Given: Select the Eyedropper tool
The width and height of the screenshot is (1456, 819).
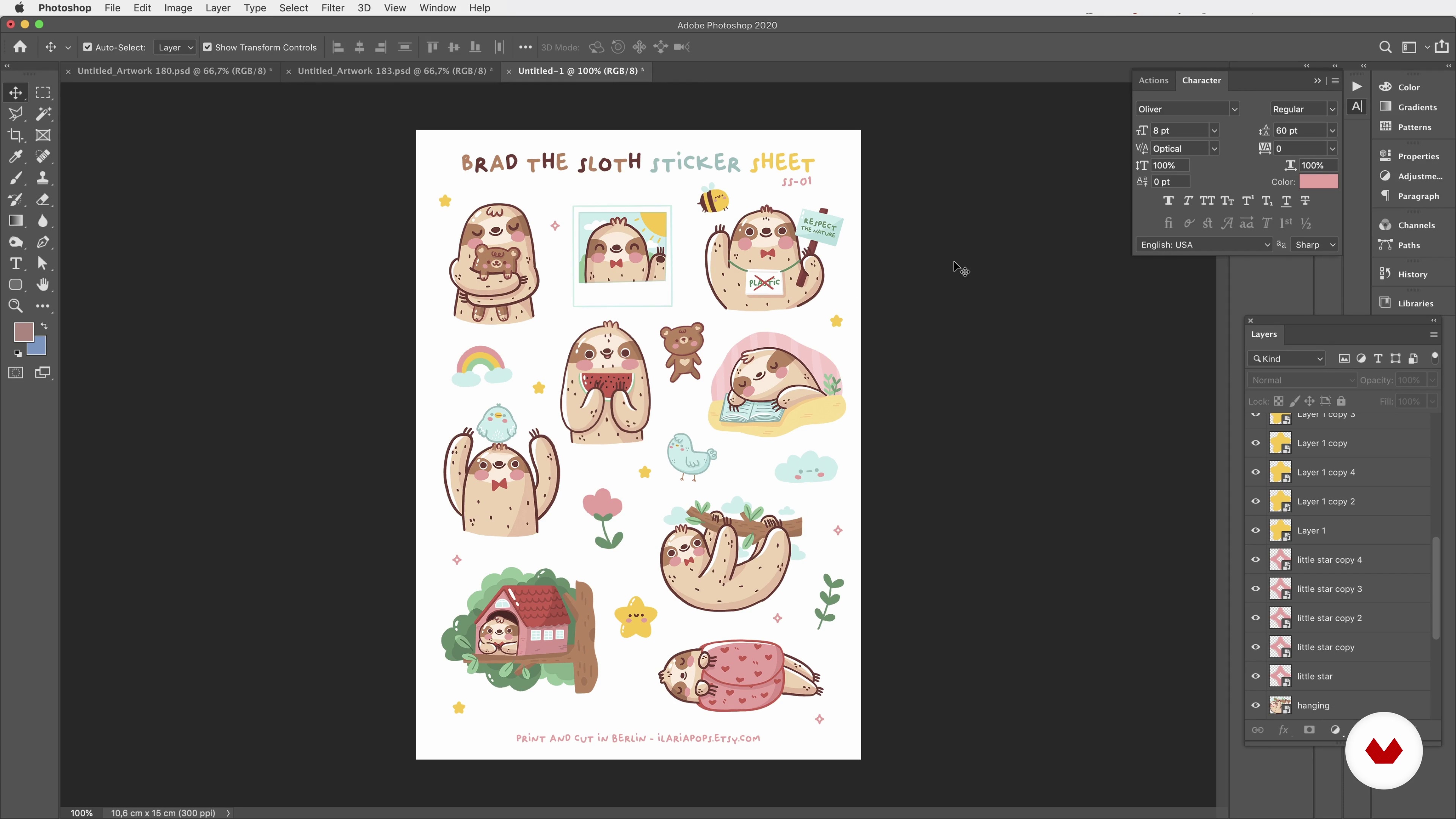Looking at the screenshot, I should point(16,157).
